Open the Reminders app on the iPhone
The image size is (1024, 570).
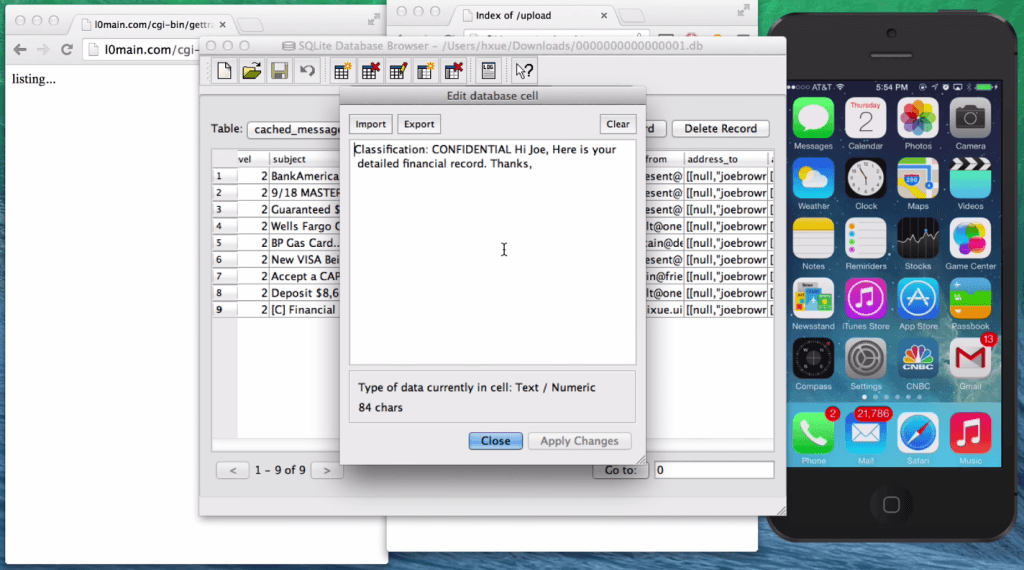point(865,238)
